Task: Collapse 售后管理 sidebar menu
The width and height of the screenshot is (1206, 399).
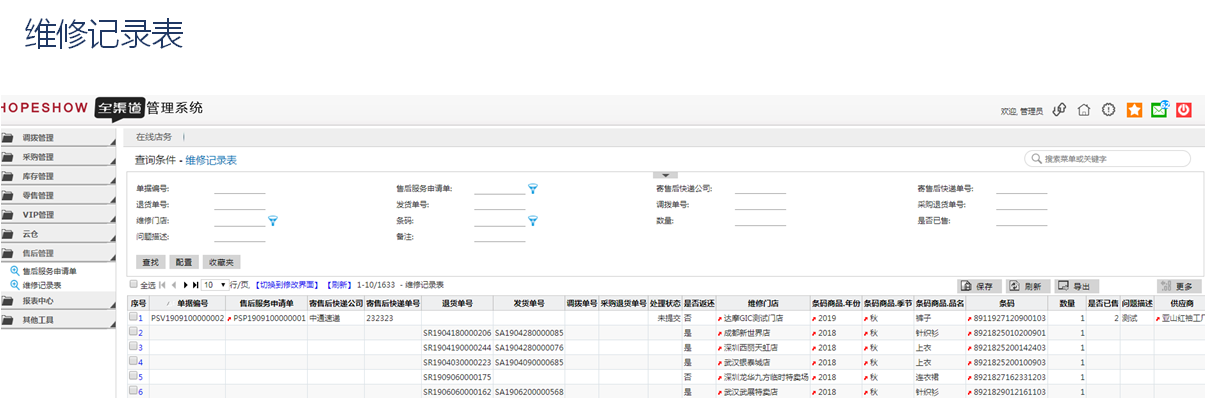Action: click(x=57, y=253)
